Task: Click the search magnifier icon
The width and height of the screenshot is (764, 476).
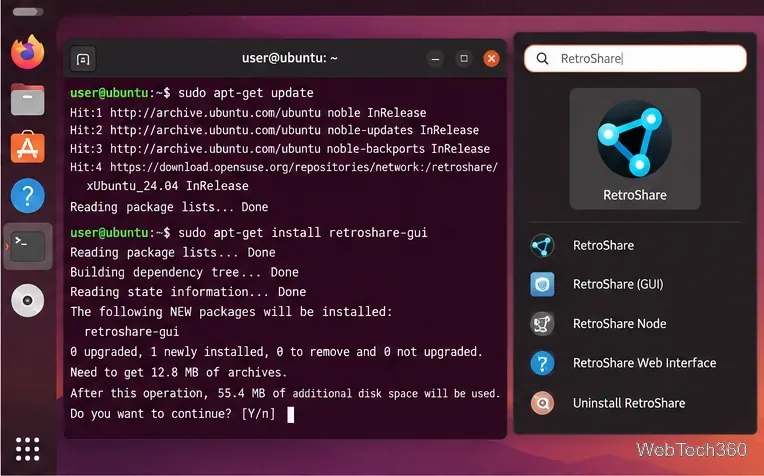Action: point(542,59)
